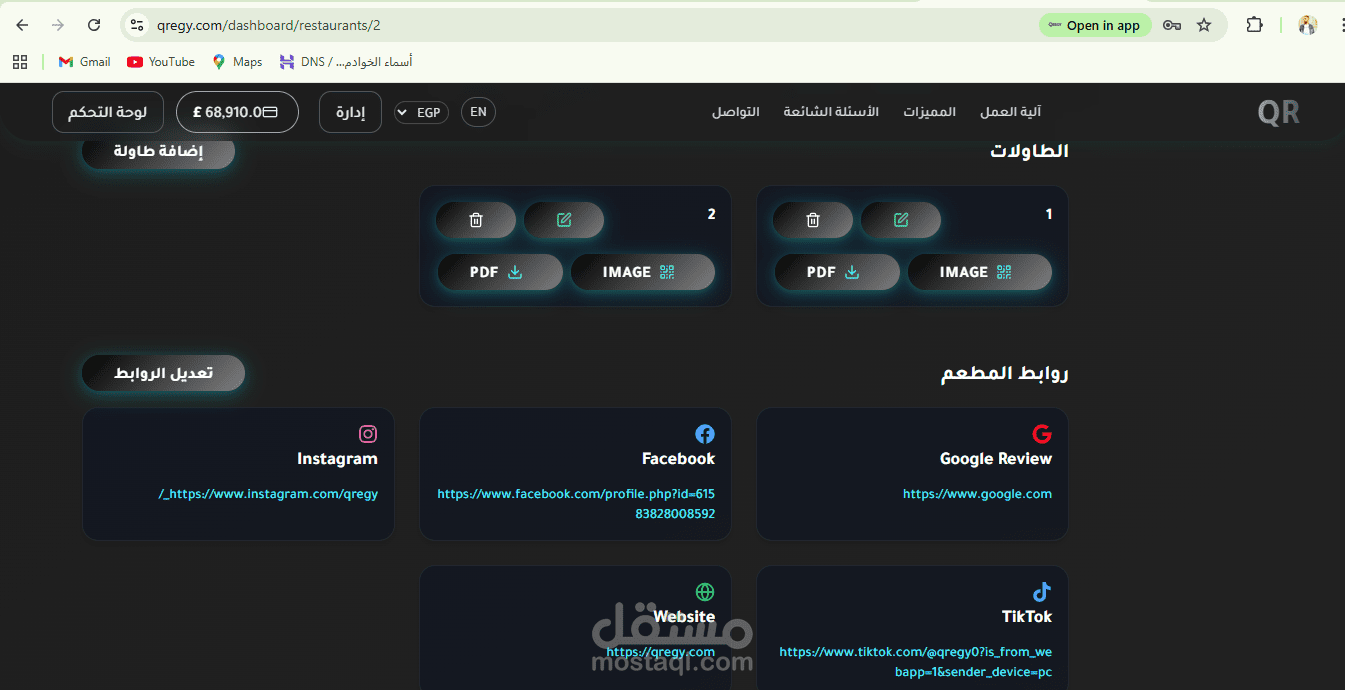Edit table 1 with pencil icon

pos(901,220)
